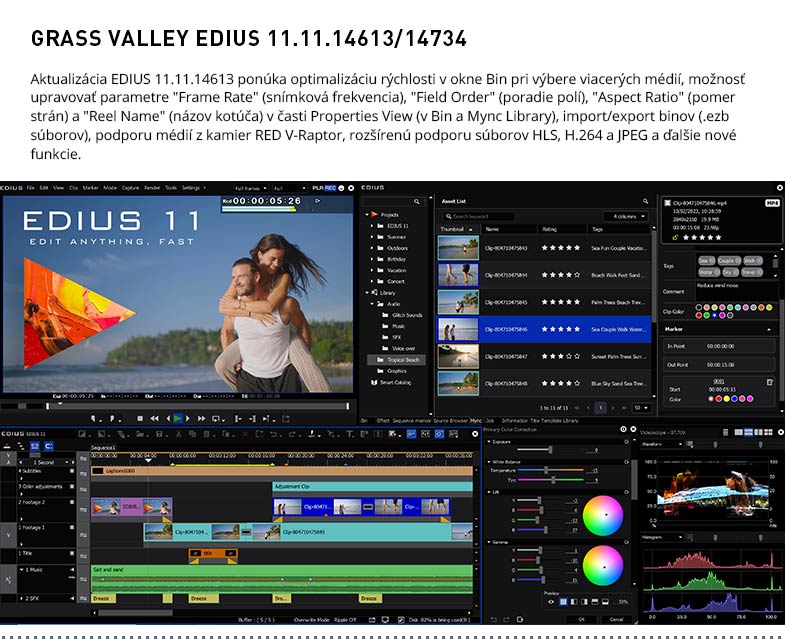Click the Stop button in the EDIUS player
Image resolution: width=785 pixels, height=639 pixels.
tap(140, 418)
